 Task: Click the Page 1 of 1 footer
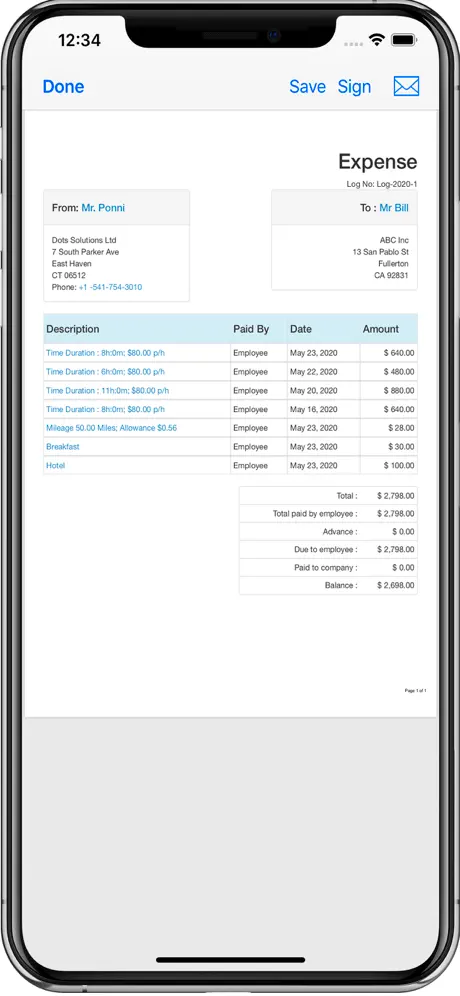[x=416, y=690]
